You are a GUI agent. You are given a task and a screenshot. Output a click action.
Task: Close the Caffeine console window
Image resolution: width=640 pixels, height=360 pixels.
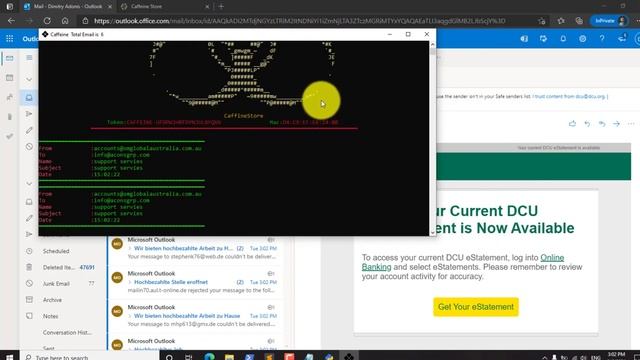click(427, 34)
